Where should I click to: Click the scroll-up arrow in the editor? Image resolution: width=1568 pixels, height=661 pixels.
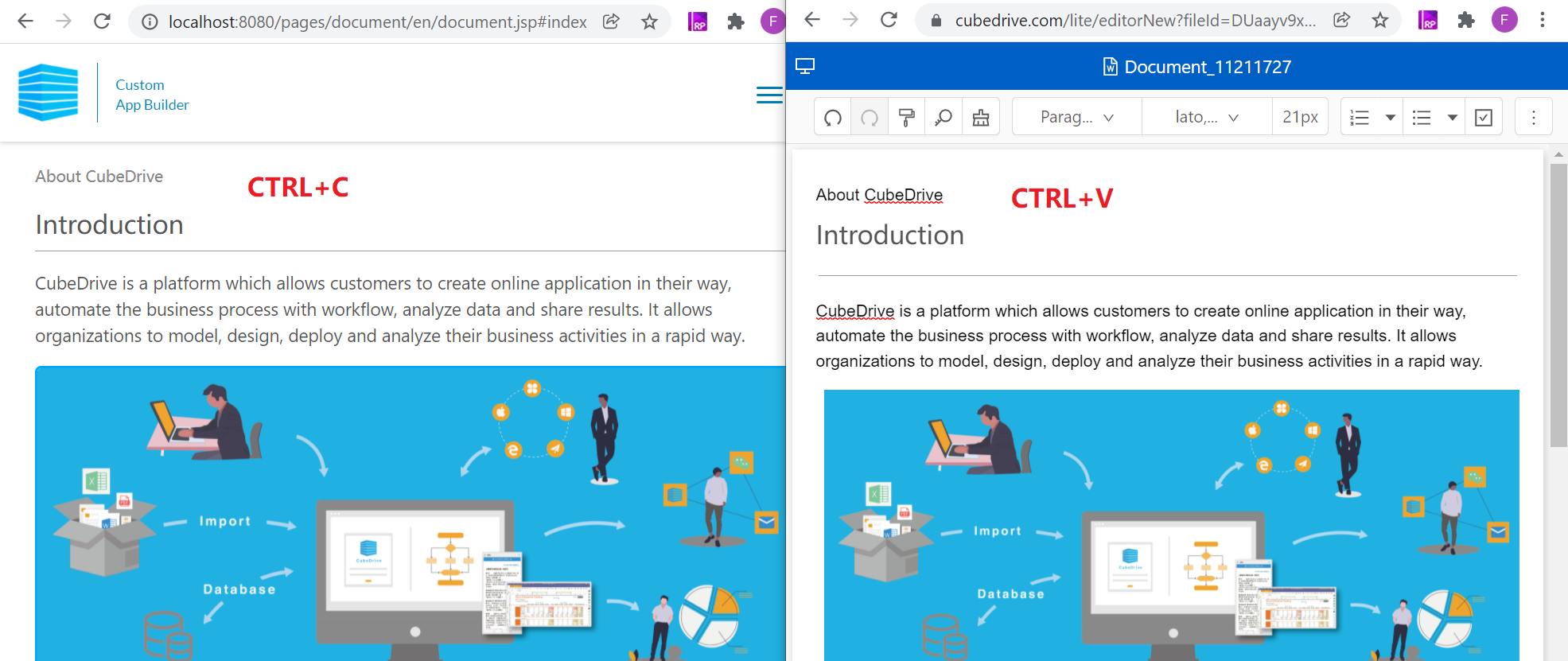click(x=1558, y=154)
